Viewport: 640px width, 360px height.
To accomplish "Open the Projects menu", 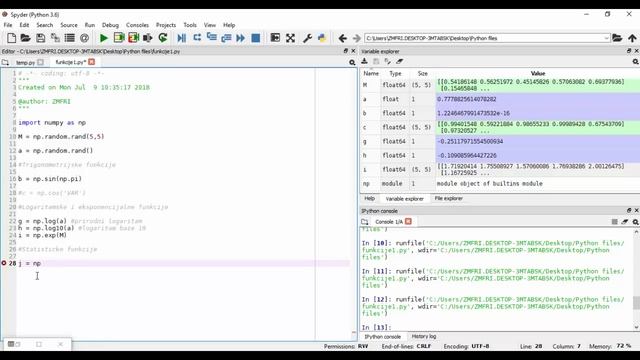I will [166, 25].
